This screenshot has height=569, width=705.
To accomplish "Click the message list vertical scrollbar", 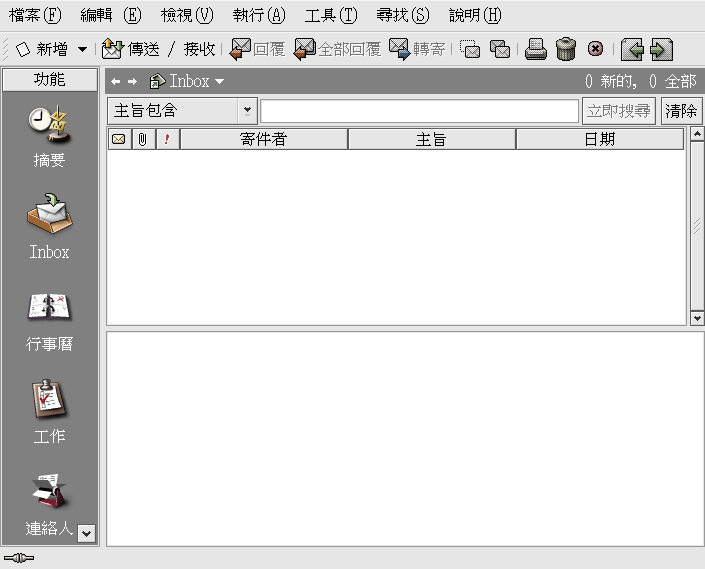I will point(697,226).
